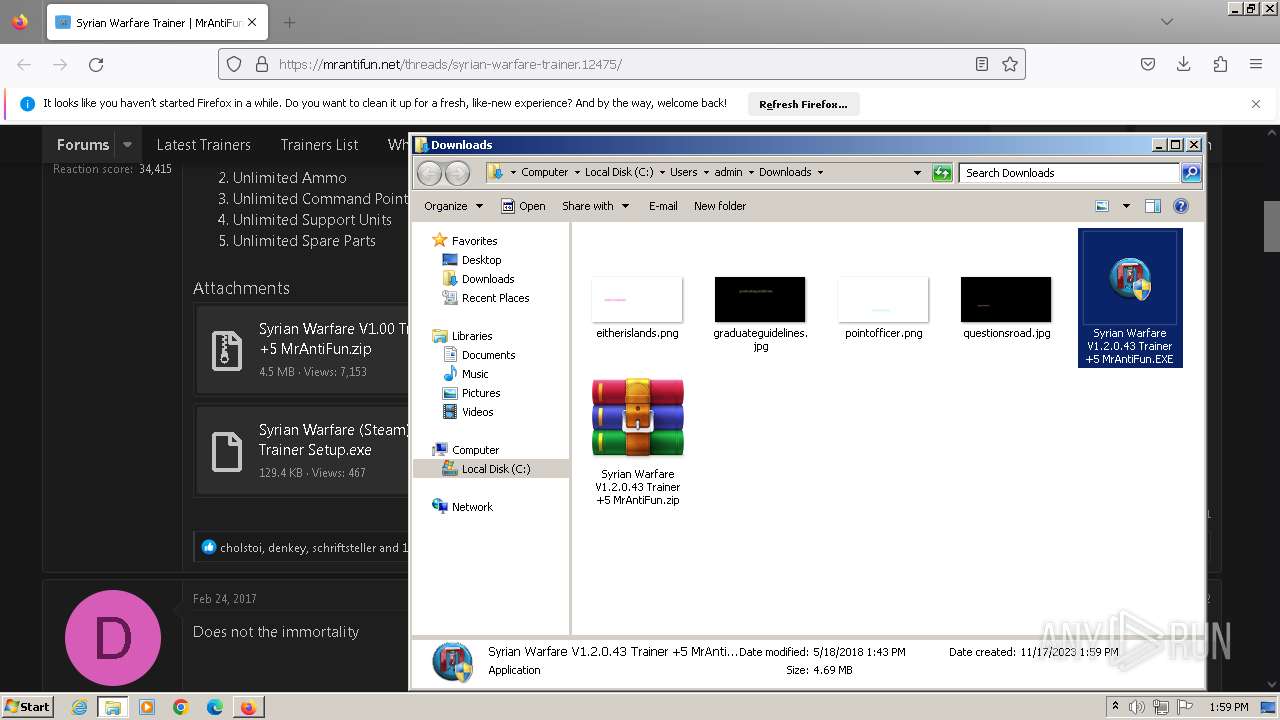Click in the Search Downloads field
Screen dimensions: 1280x720
(1069, 173)
